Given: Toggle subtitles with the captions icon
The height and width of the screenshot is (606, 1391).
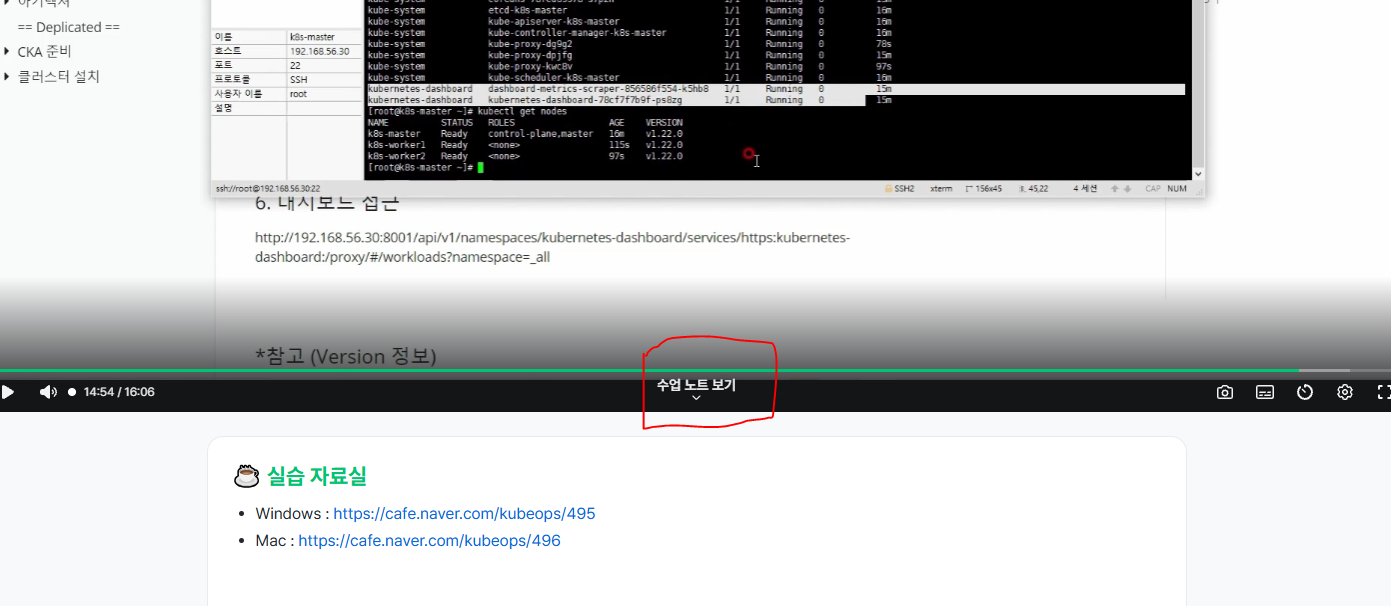Looking at the screenshot, I should (1265, 392).
